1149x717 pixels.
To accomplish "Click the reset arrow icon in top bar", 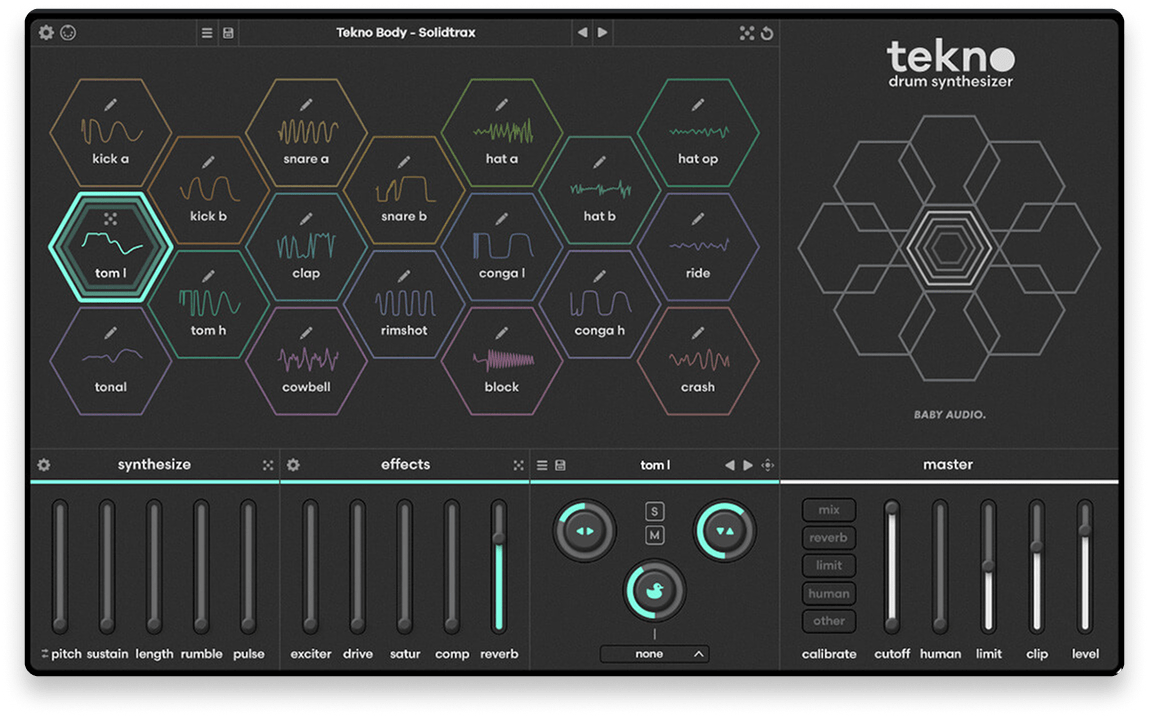I will click(767, 33).
